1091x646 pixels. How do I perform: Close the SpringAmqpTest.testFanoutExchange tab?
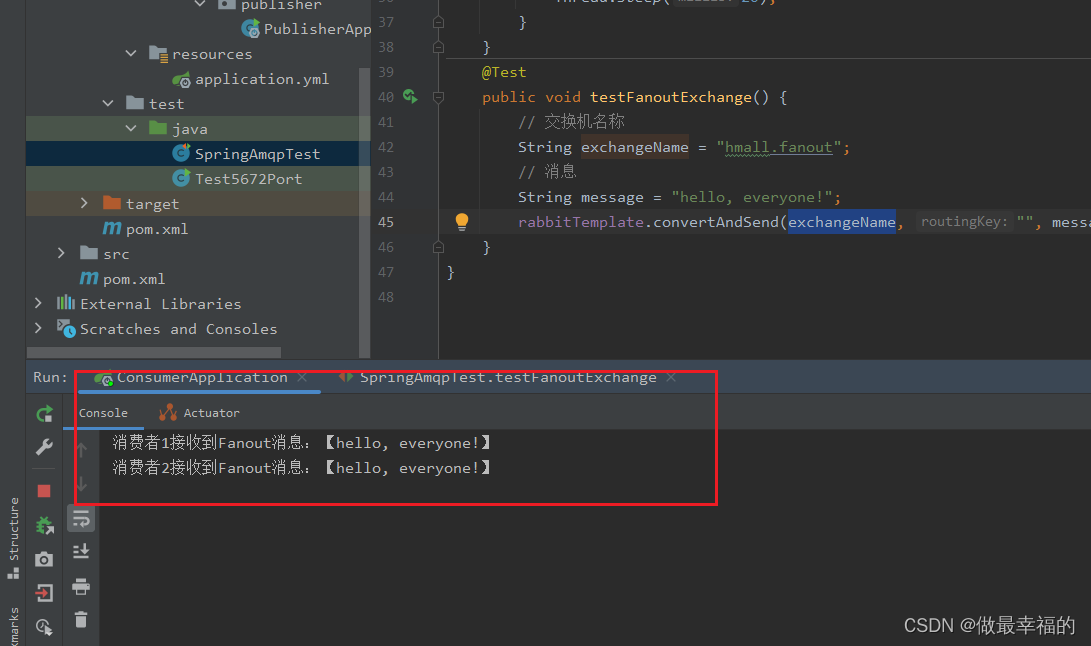[x=671, y=377]
